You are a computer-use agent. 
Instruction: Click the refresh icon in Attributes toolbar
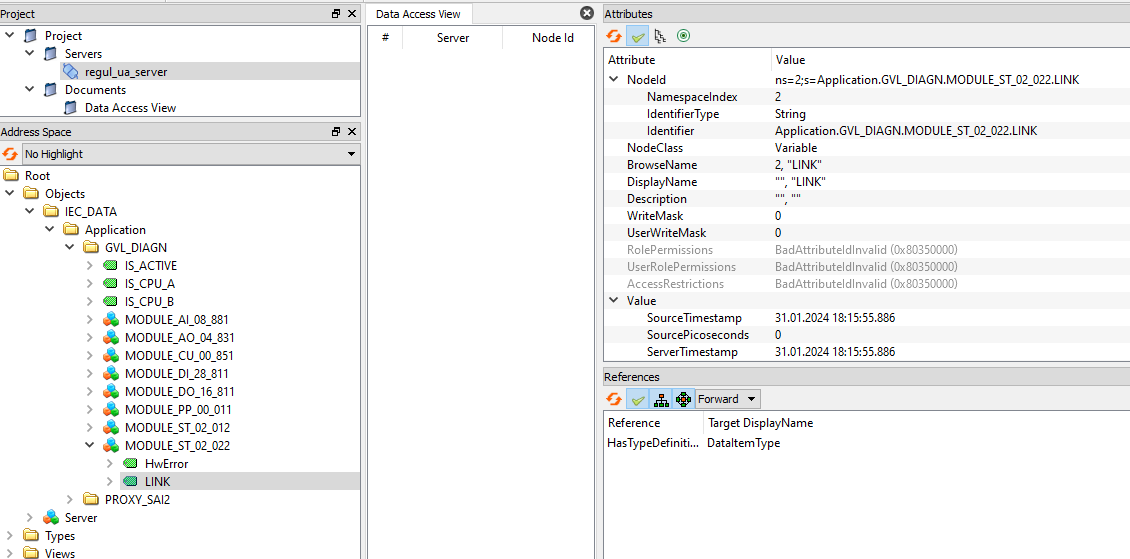(614, 36)
